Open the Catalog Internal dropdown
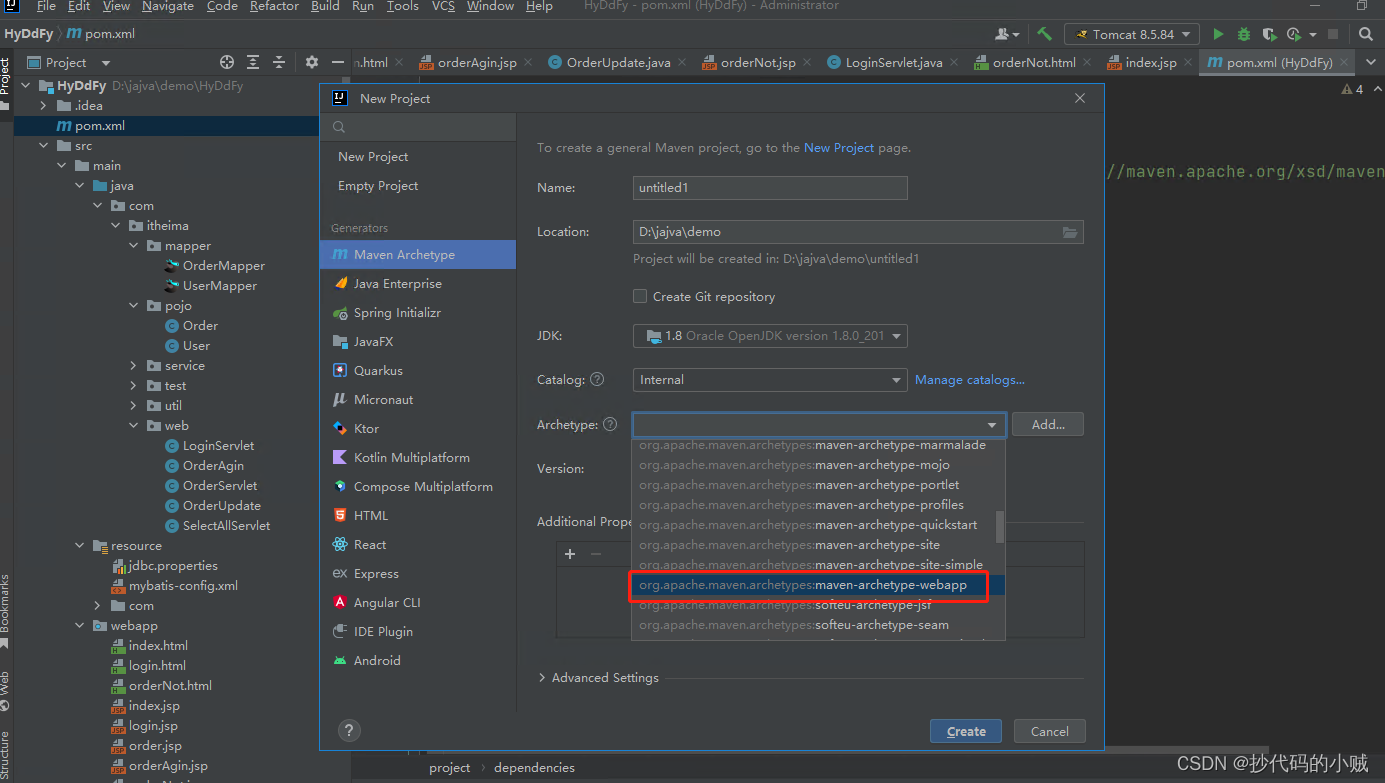Screen dimensions: 1385x783 770,380
